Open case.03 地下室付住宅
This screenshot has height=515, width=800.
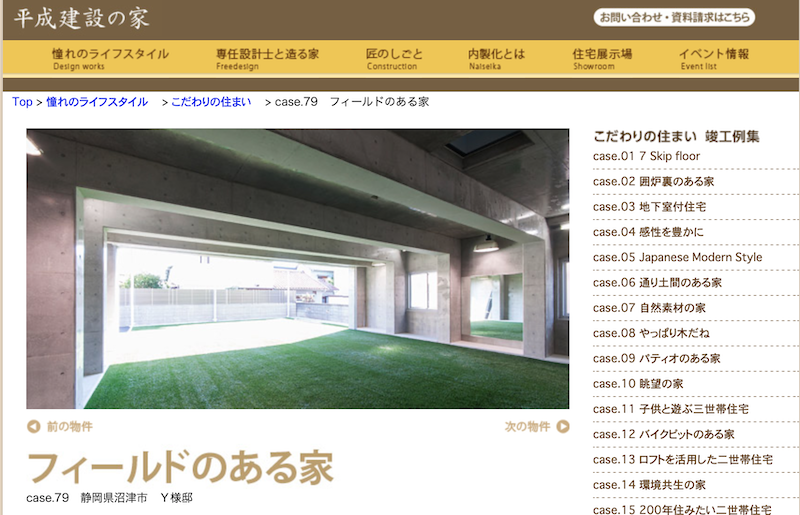(x=649, y=207)
